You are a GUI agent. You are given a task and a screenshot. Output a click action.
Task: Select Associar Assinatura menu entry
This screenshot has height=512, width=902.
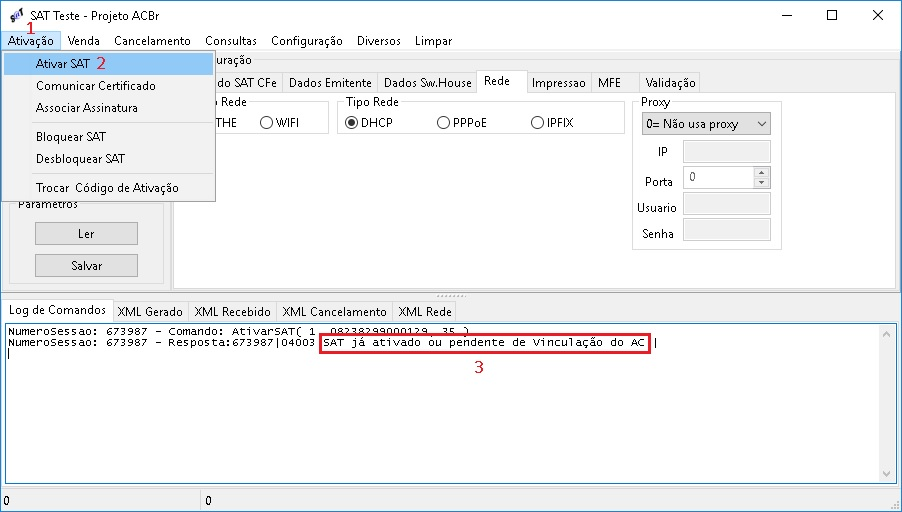[x=109, y=108]
